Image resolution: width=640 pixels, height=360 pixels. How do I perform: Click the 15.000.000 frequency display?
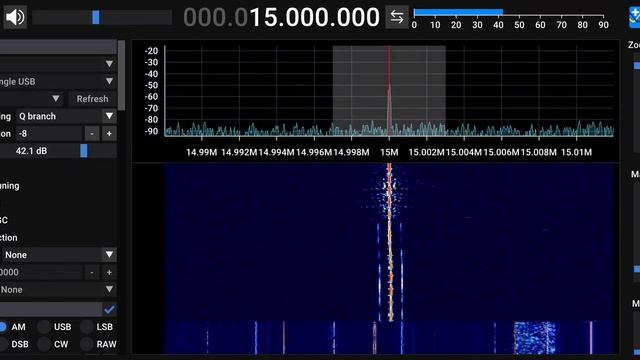click(x=281, y=17)
